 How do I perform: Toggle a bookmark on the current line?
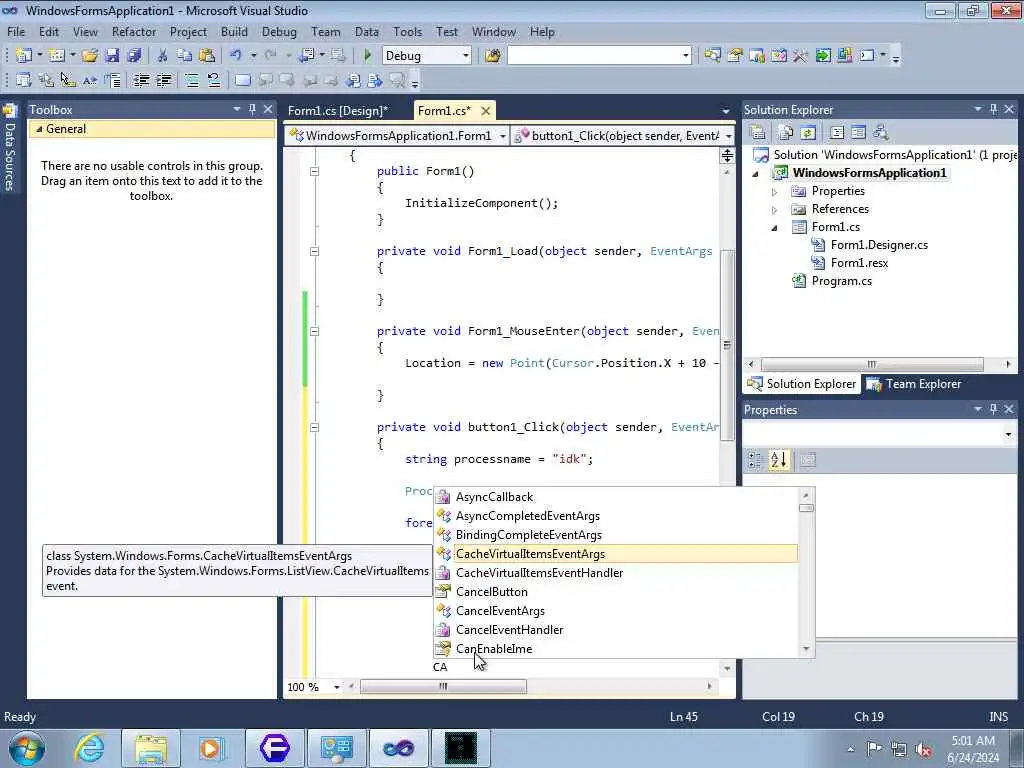click(242, 80)
